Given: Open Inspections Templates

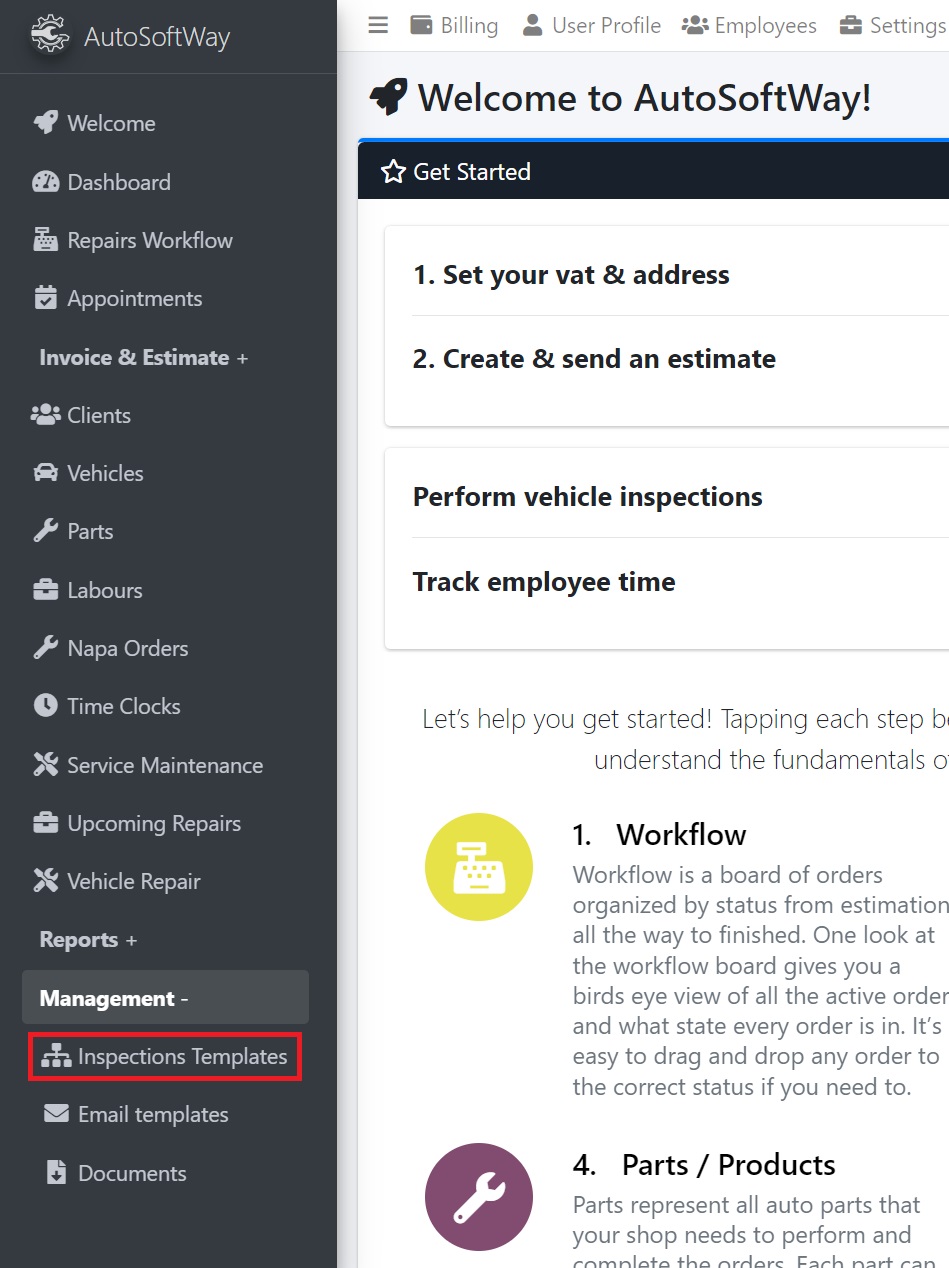Looking at the screenshot, I should (164, 1055).
